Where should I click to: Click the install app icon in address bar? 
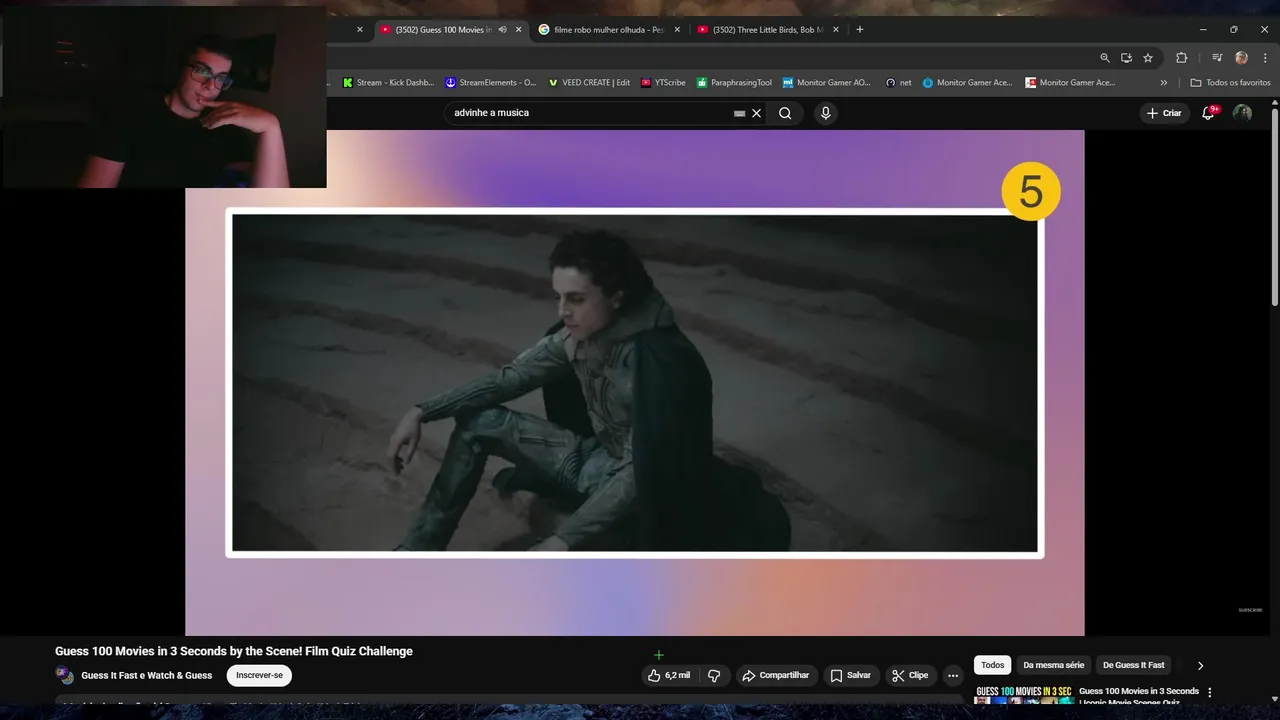click(x=1126, y=58)
